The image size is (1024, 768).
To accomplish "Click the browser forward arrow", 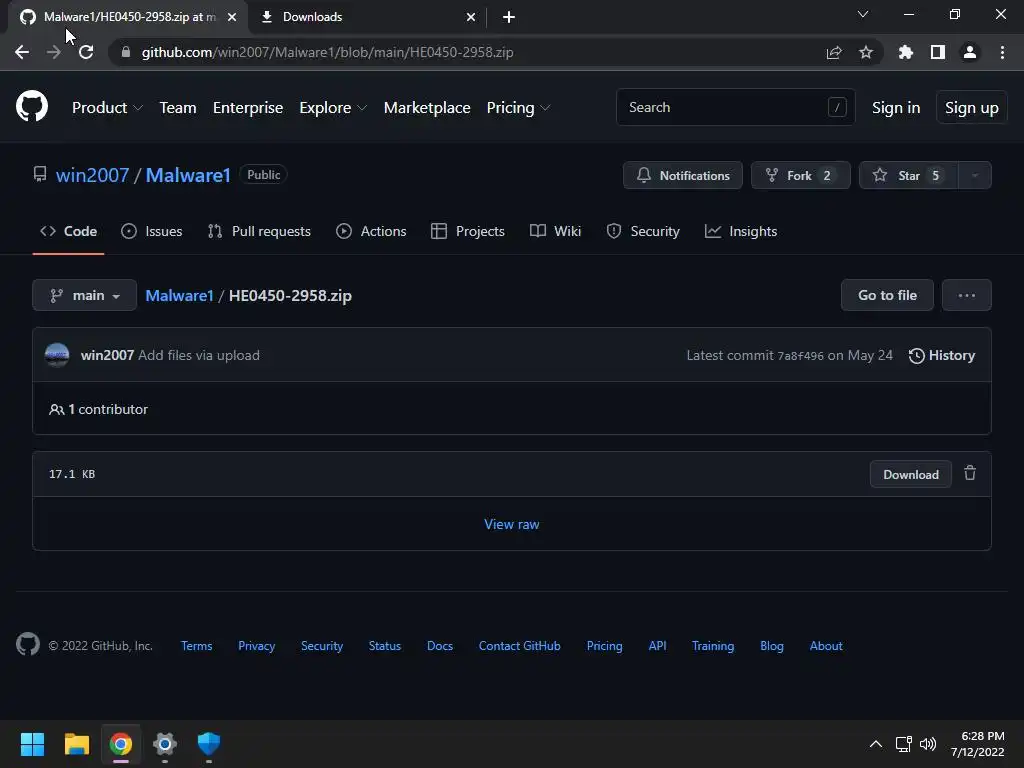I will (54, 52).
